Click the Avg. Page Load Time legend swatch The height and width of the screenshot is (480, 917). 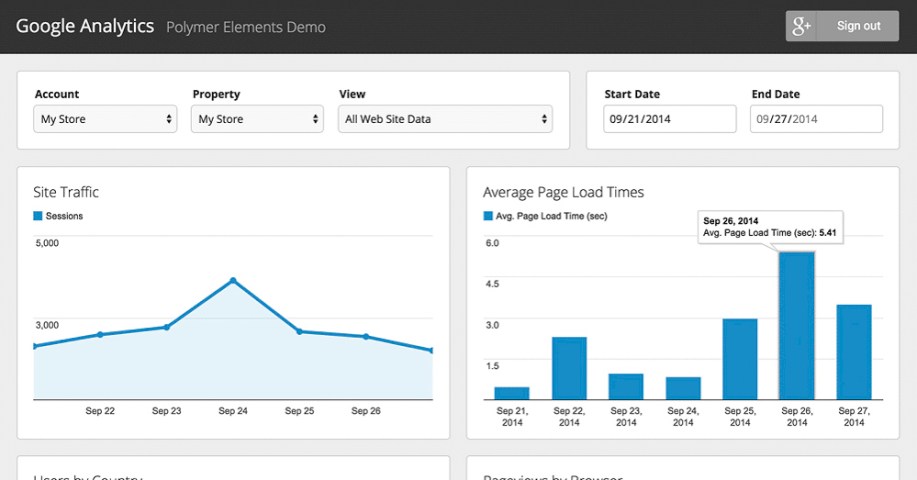point(488,216)
